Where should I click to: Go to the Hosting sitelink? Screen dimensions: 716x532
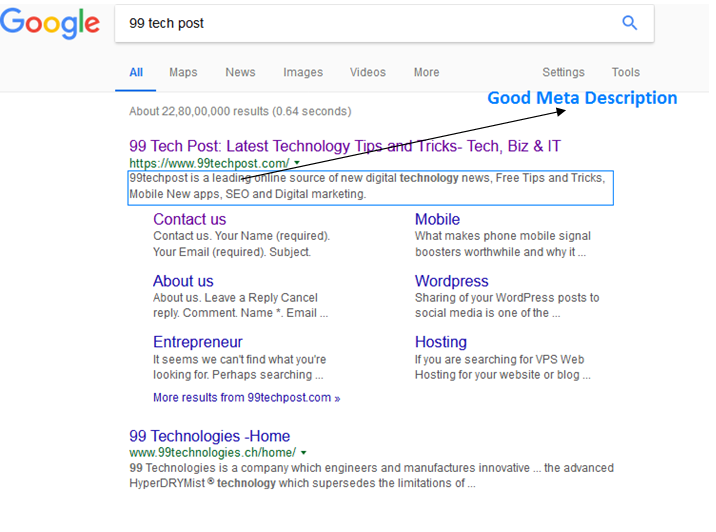pos(440,342)
